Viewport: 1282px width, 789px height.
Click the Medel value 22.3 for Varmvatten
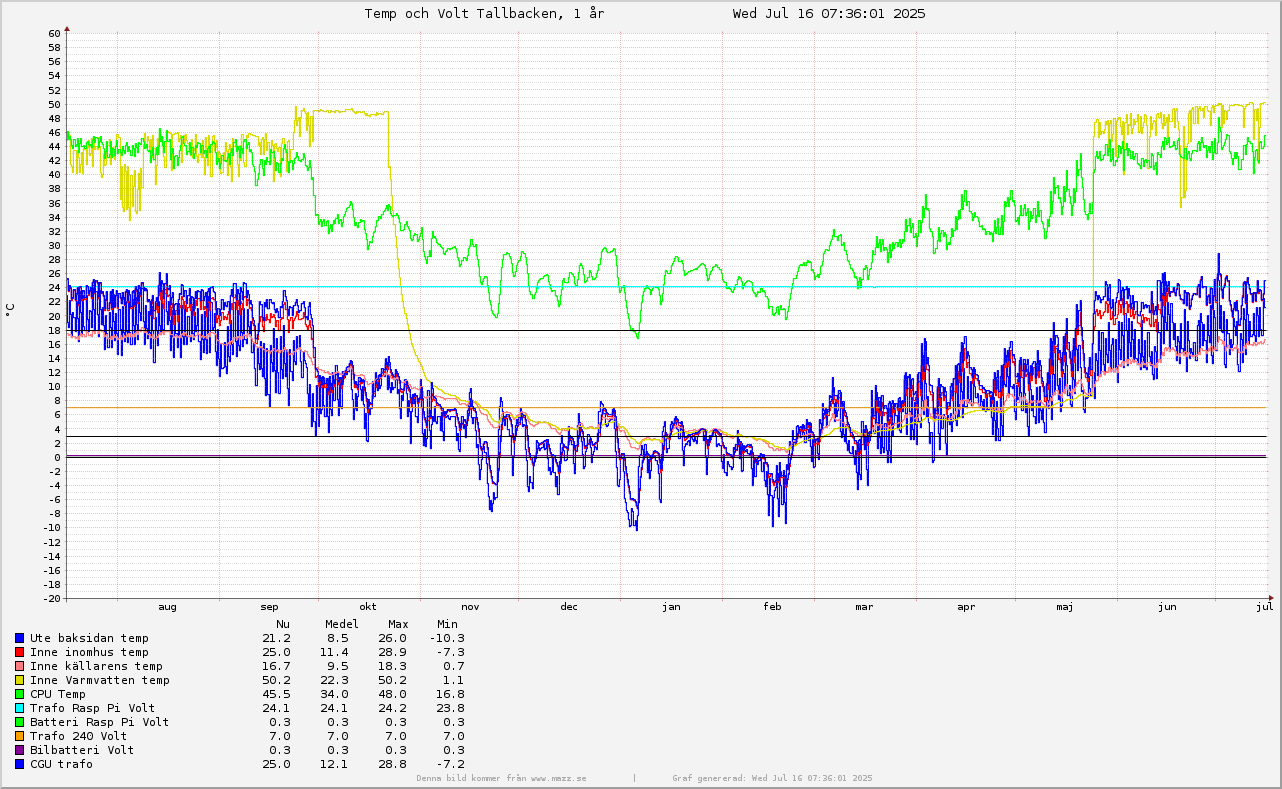(x=334, y=680)
